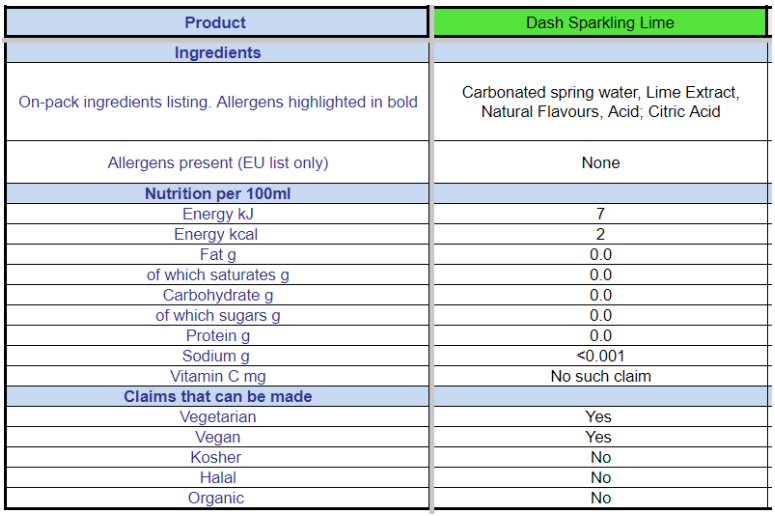The height and width of the screenshot is (516, 775).
Task: Click the green Dash Sparkling Lime cell
Action: (600, 22)
